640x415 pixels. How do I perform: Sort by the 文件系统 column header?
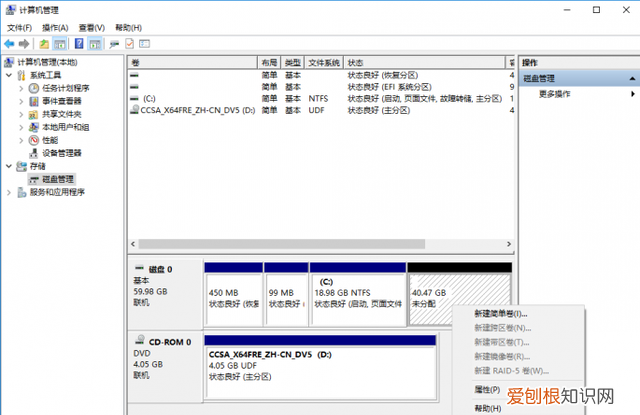(x=324, y=62)
